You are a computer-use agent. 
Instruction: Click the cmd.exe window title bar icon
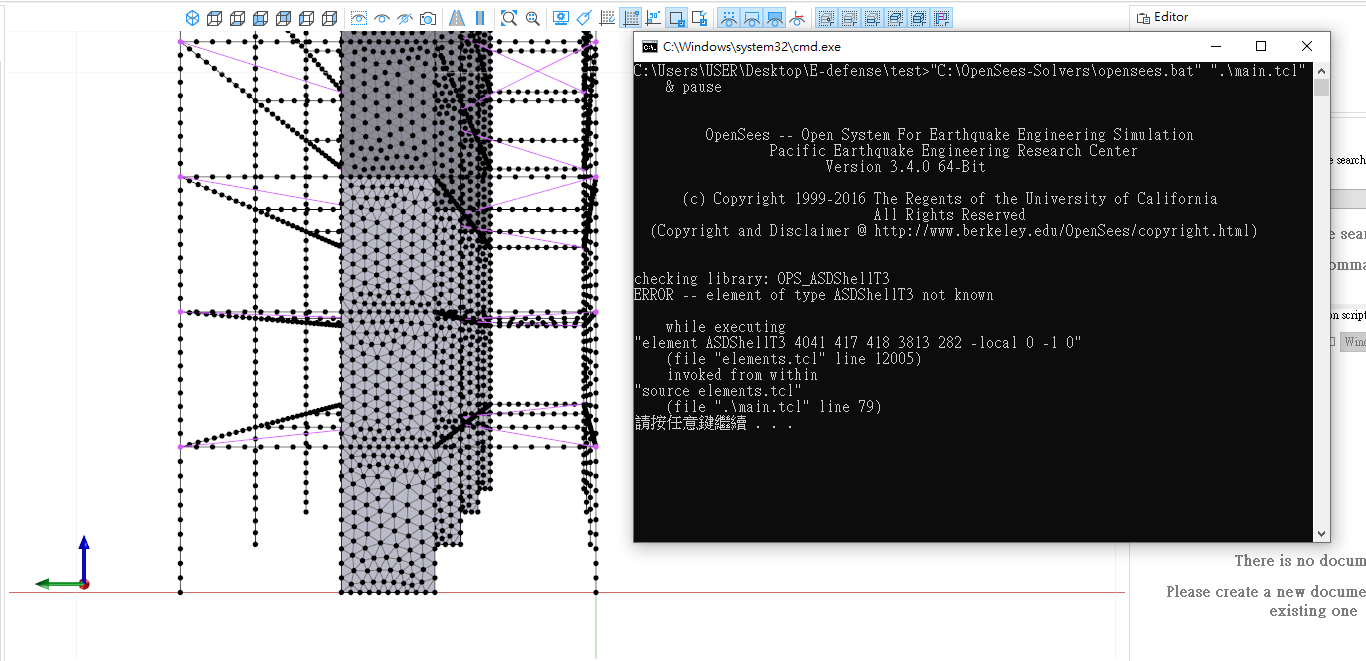[649, 46]
